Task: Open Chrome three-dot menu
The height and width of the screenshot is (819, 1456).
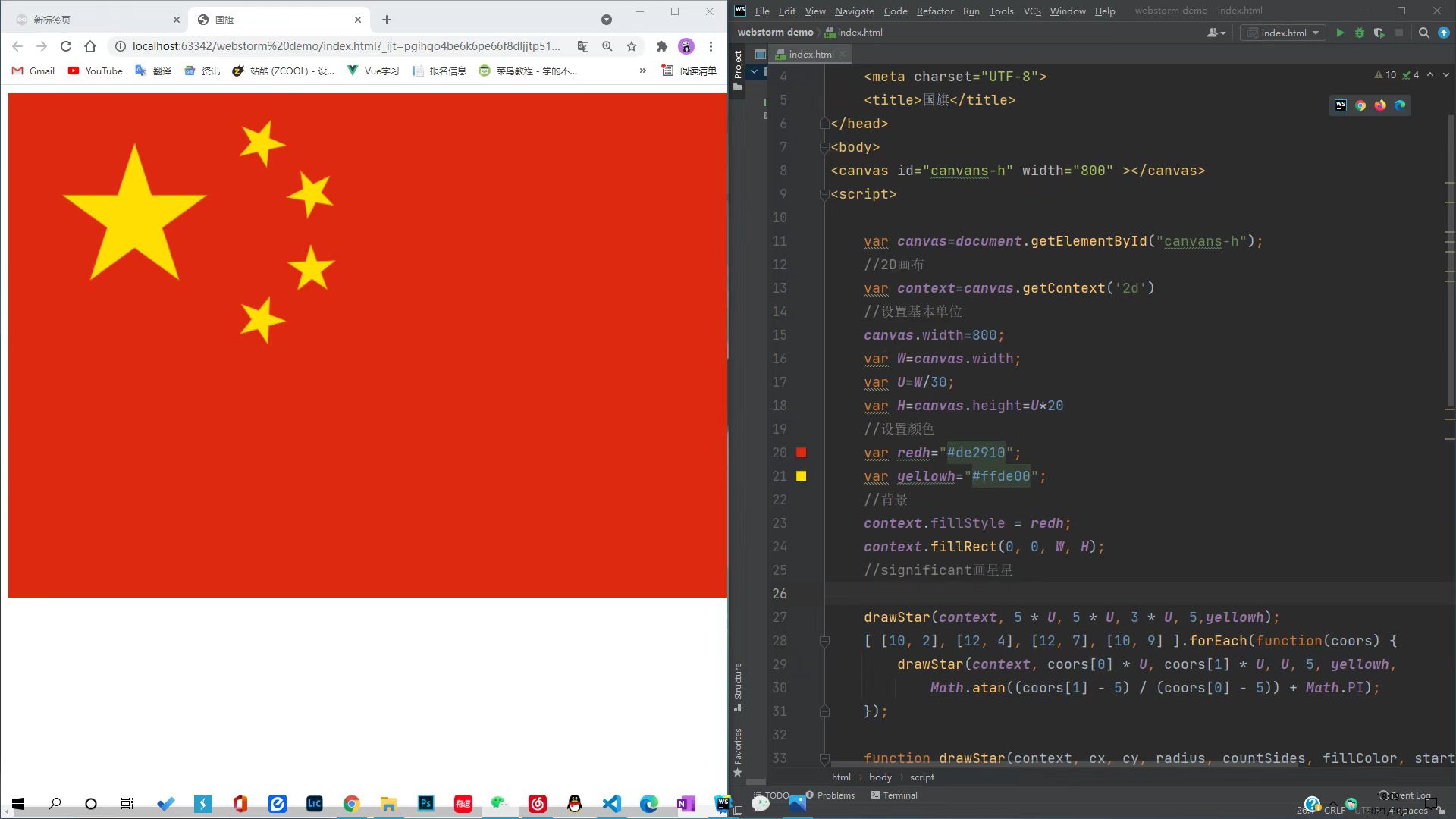Action: 711,46
